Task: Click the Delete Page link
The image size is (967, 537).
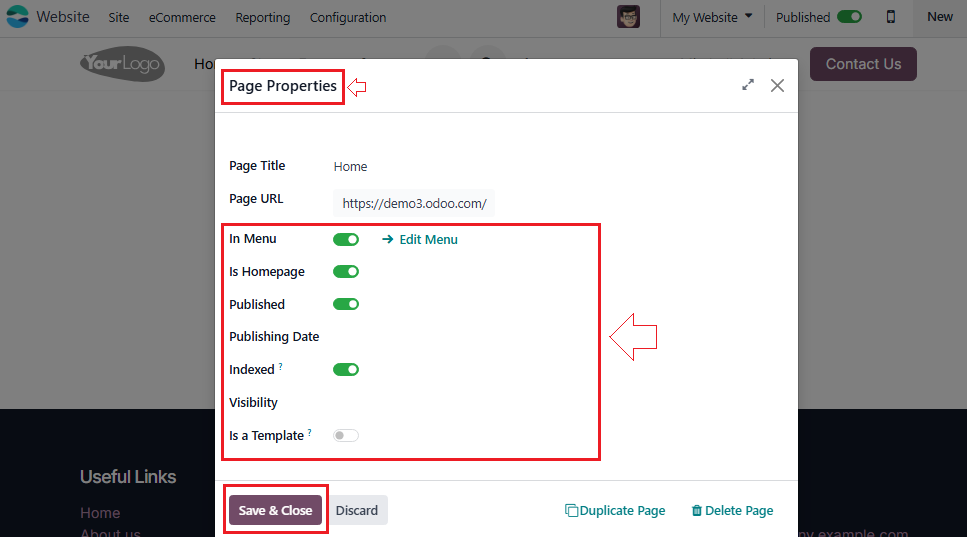Action: coord(739,510)
